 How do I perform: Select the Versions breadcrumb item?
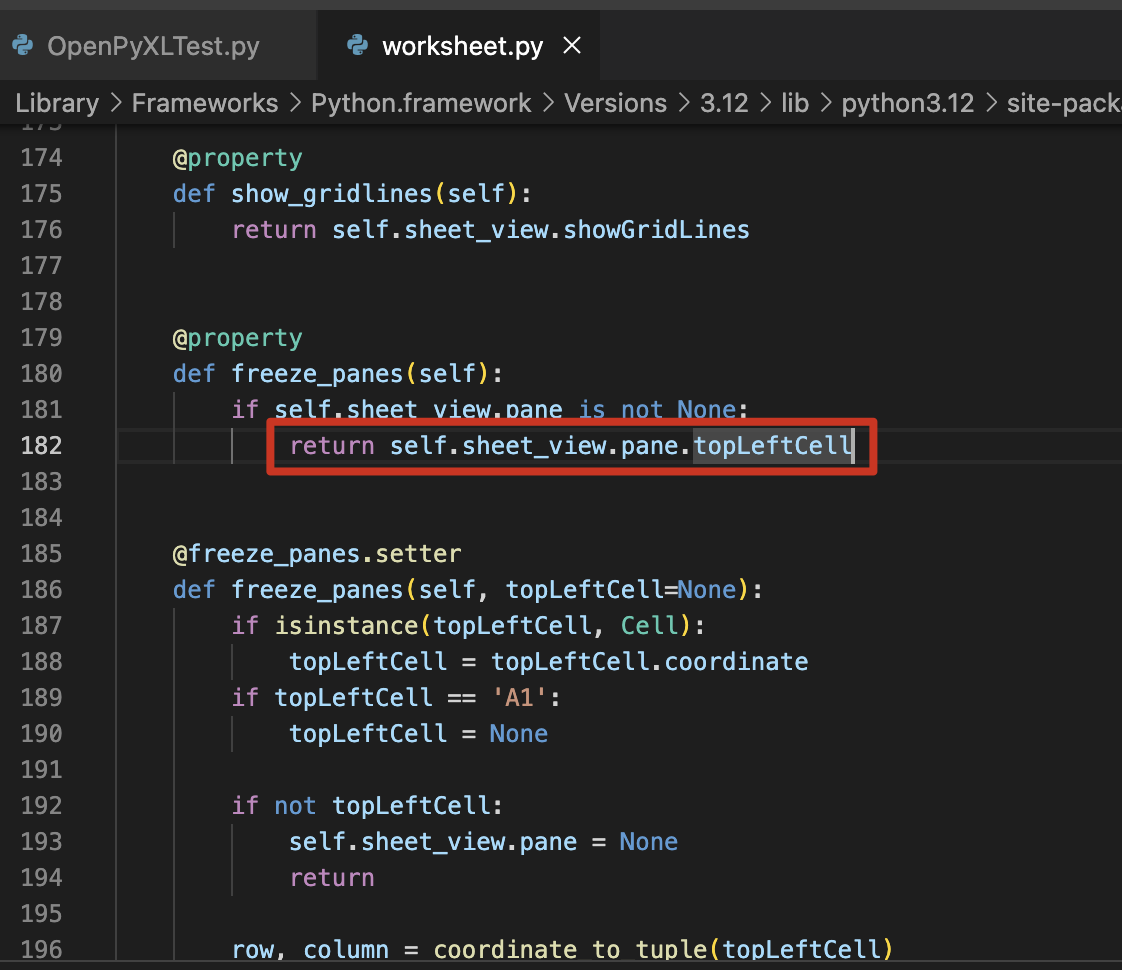point(615,103)
